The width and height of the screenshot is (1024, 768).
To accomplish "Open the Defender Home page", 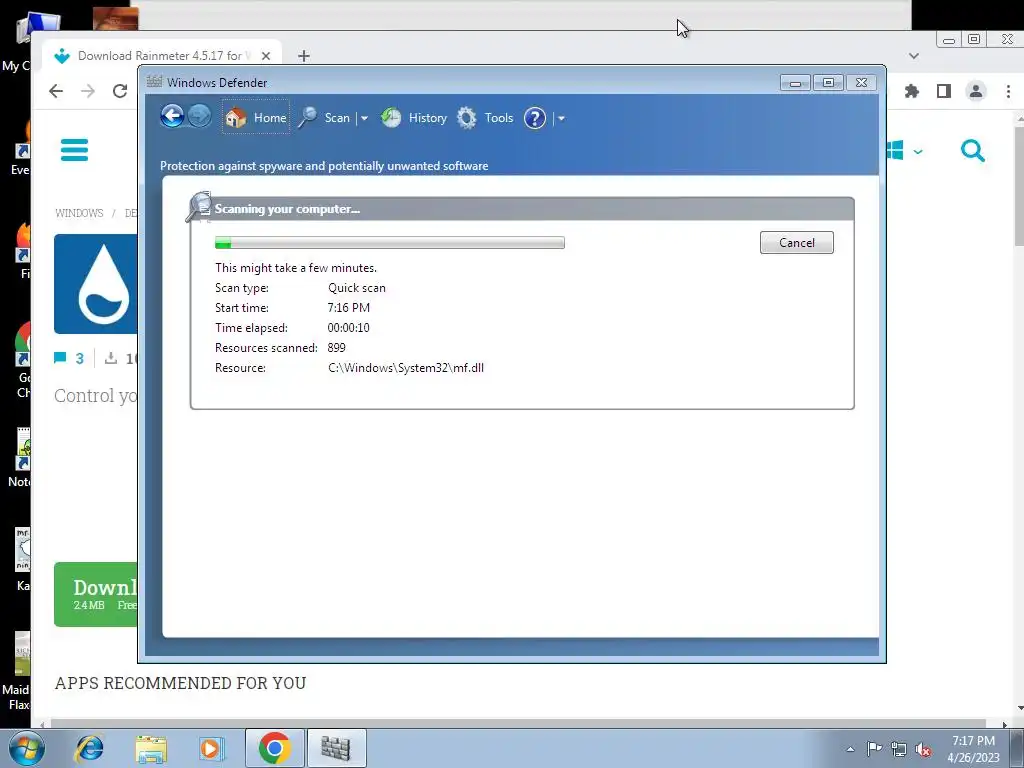I will click(256, 118).
